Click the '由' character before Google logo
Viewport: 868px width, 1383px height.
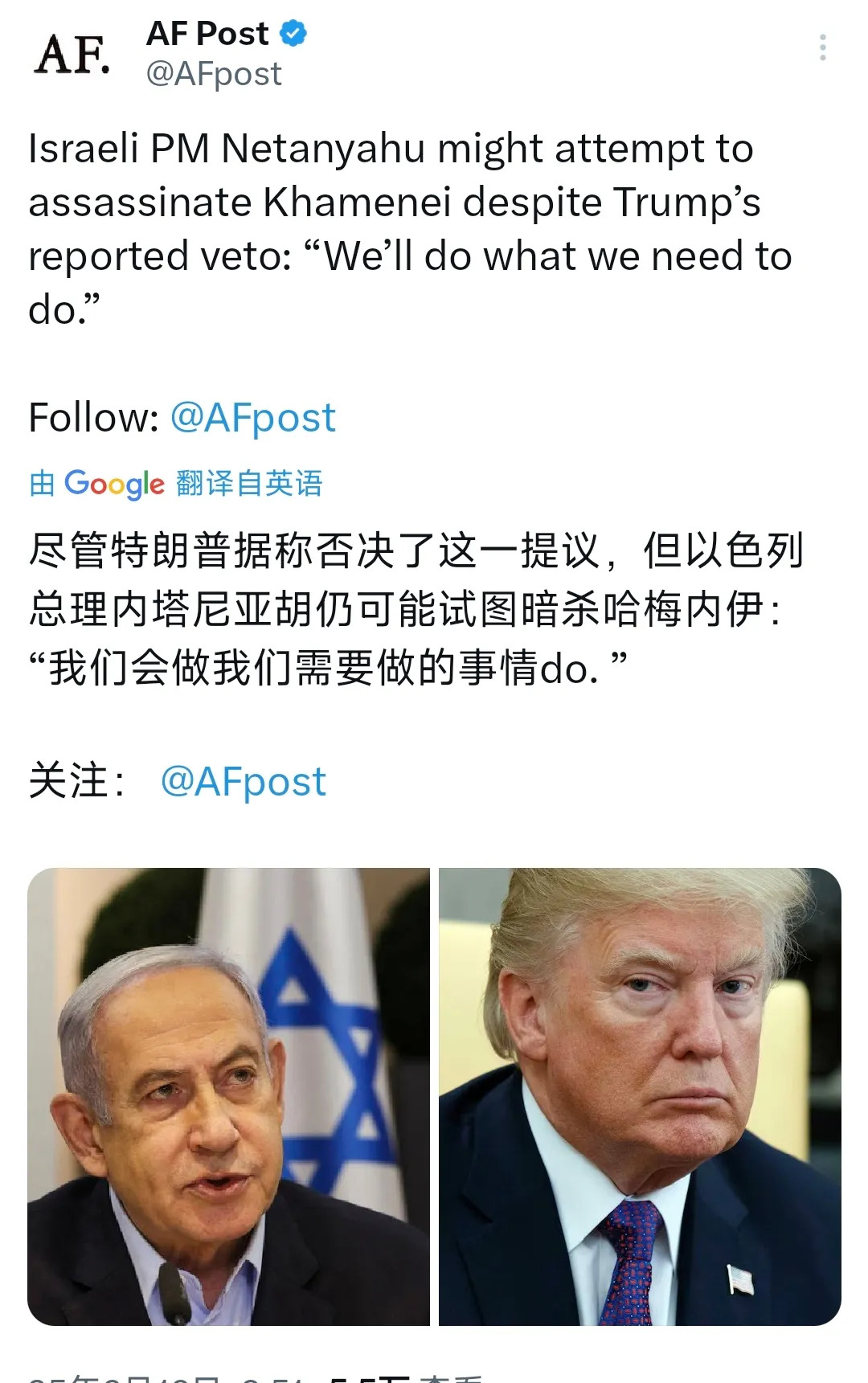point(42,484)
